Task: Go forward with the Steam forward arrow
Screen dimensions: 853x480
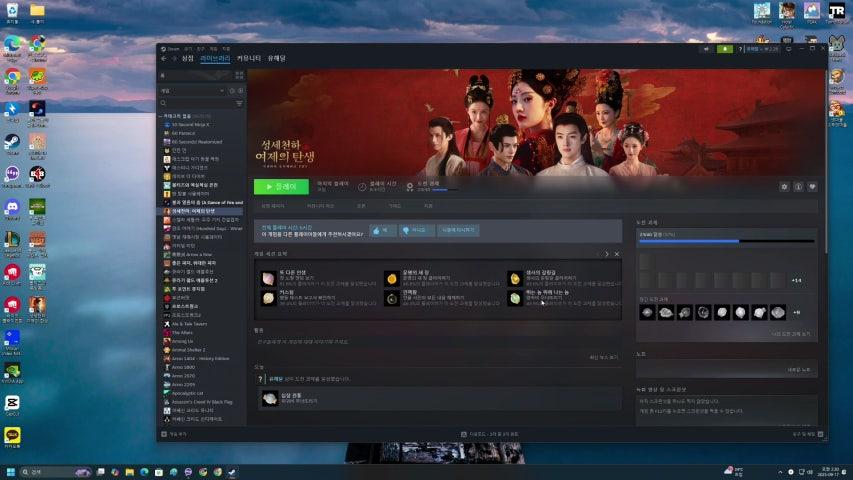Action: tap(174, 58)
